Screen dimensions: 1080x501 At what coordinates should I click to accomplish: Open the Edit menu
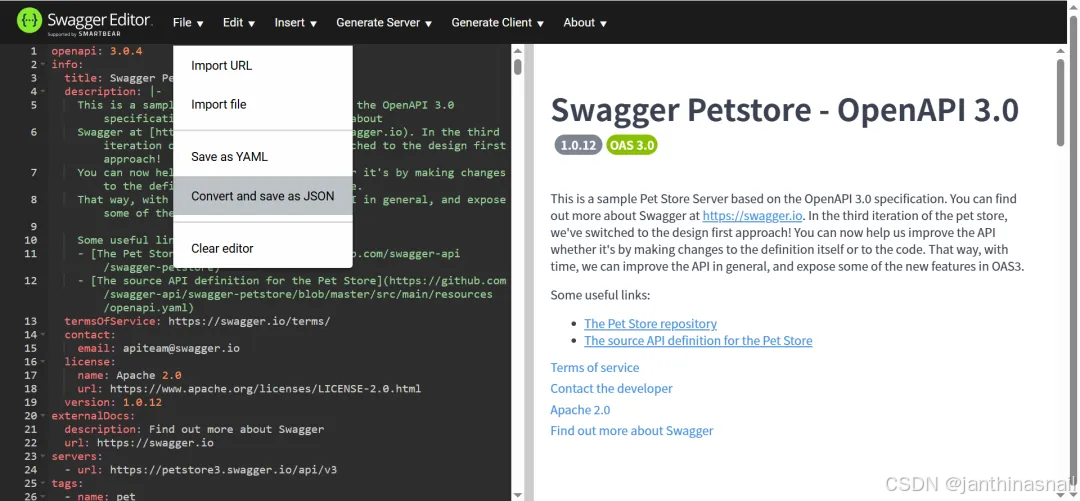tap(239, 23)
